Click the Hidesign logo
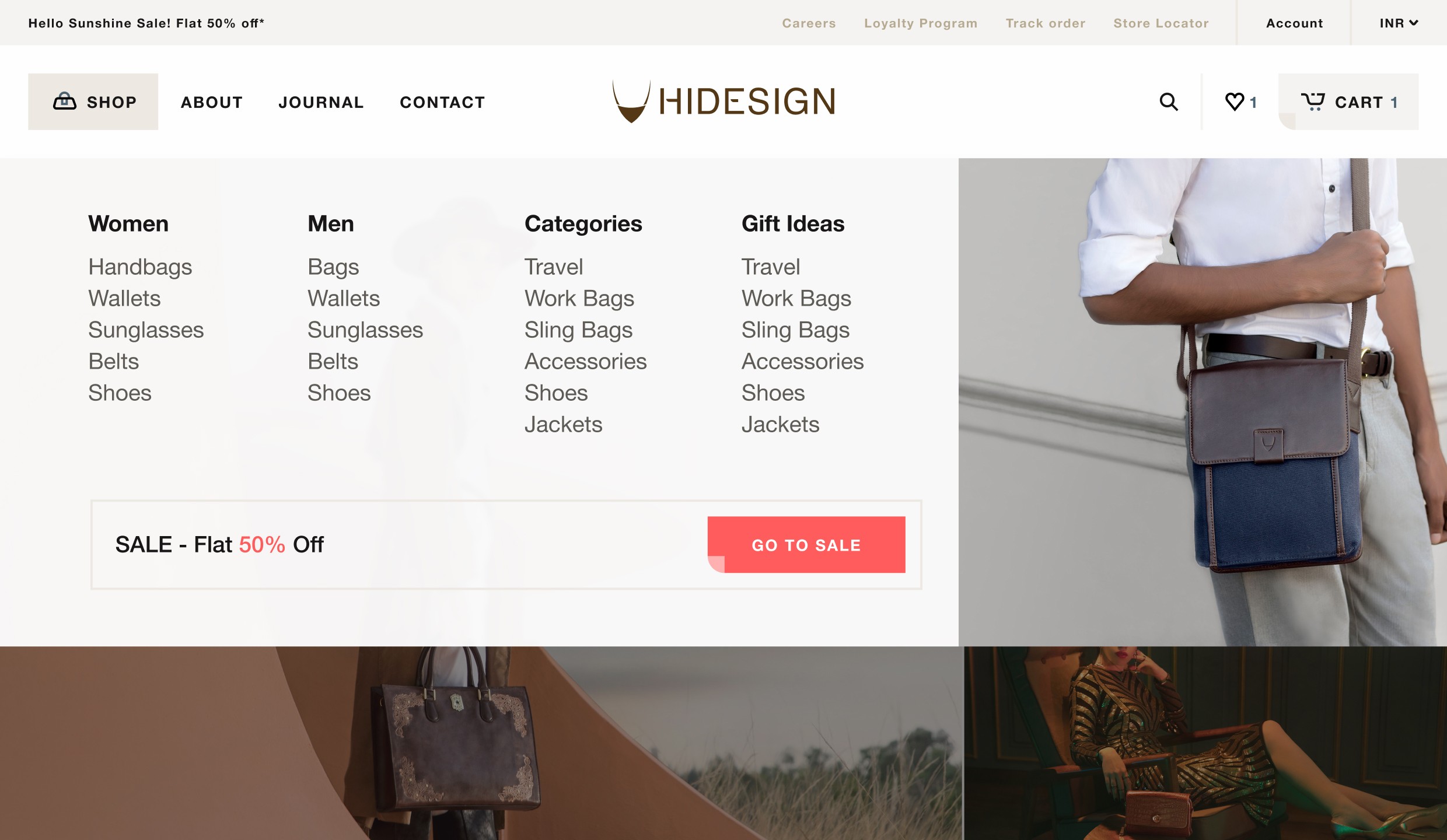1447x840 pixels. 723,101
